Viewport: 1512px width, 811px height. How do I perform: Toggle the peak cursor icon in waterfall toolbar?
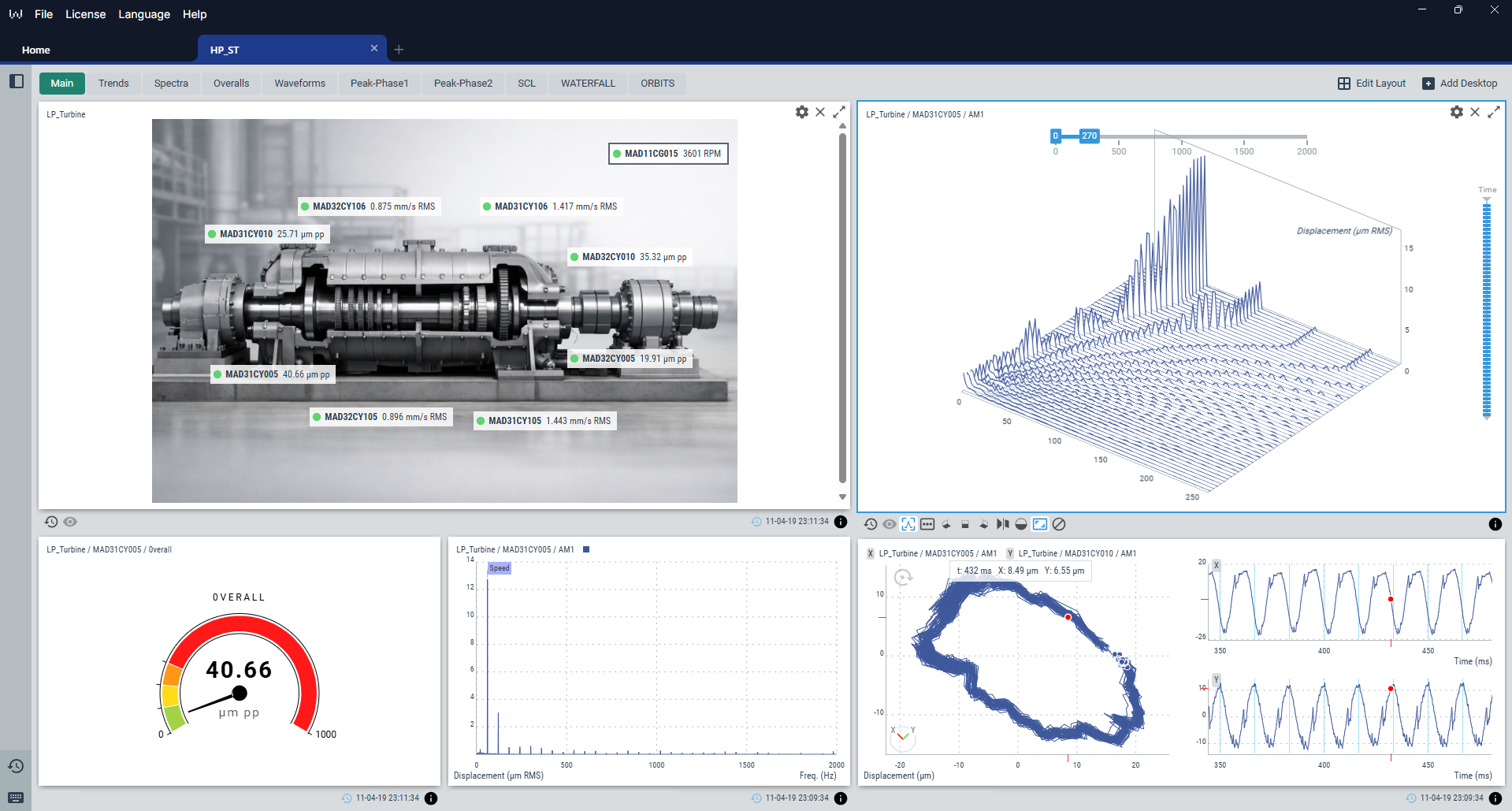click(908, 524)
